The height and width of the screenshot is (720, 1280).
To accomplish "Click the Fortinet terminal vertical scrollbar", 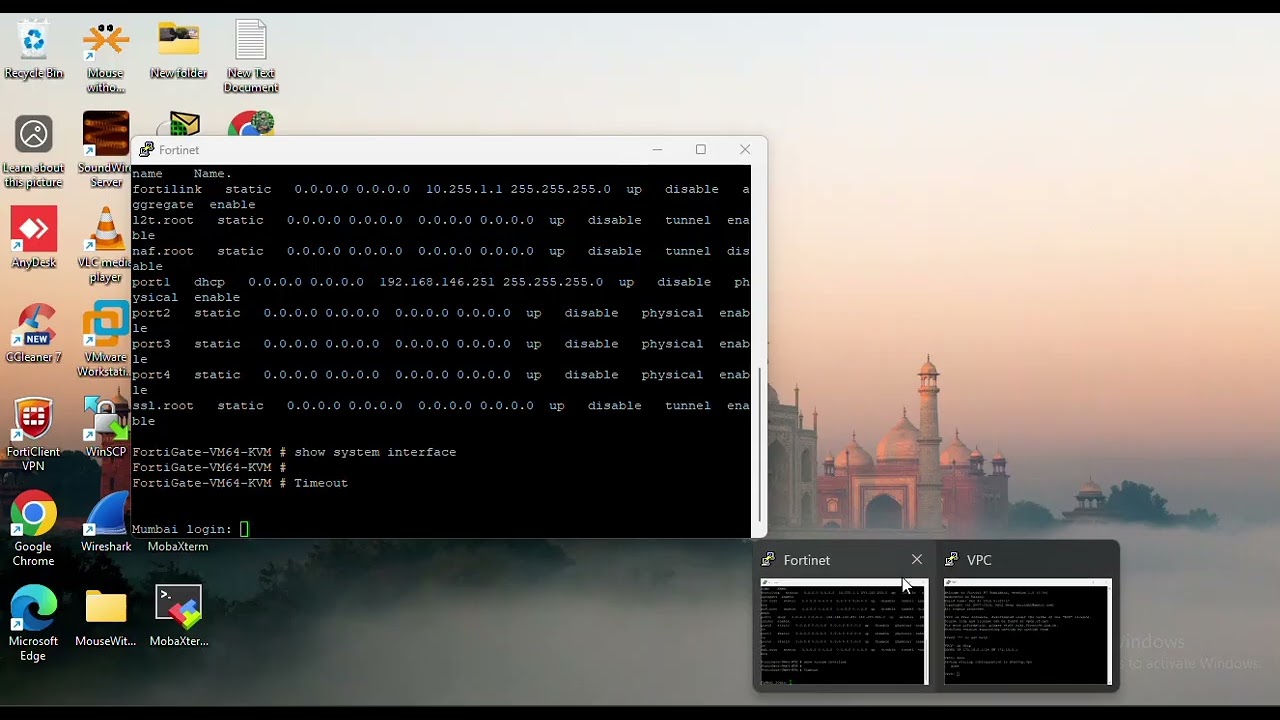I will pos(758,443).
